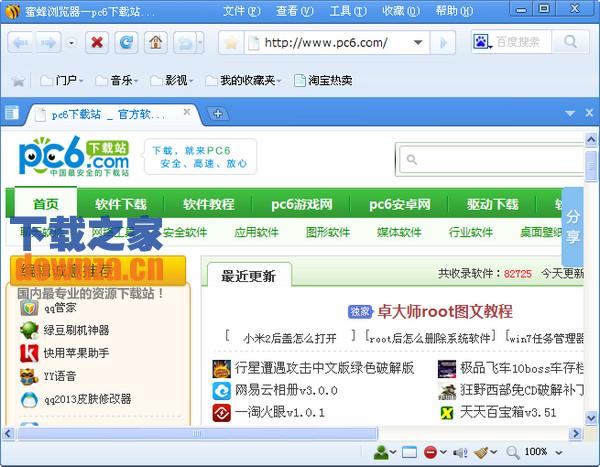Open the navigation history dropdown arrow
The height and width of the screenshot is (467, 600).
tap(71, 43)
